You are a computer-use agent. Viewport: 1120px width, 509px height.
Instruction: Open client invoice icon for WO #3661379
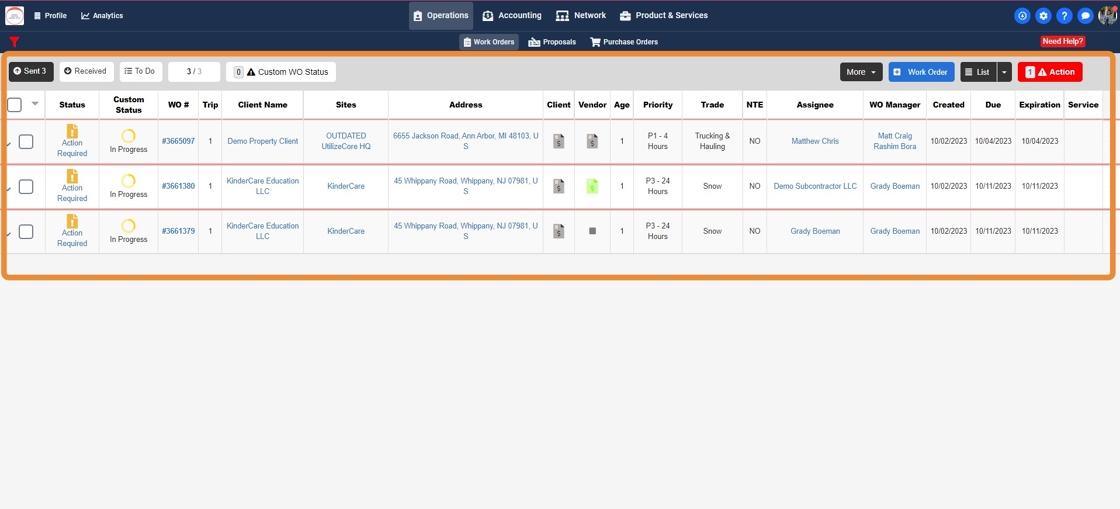559,231
